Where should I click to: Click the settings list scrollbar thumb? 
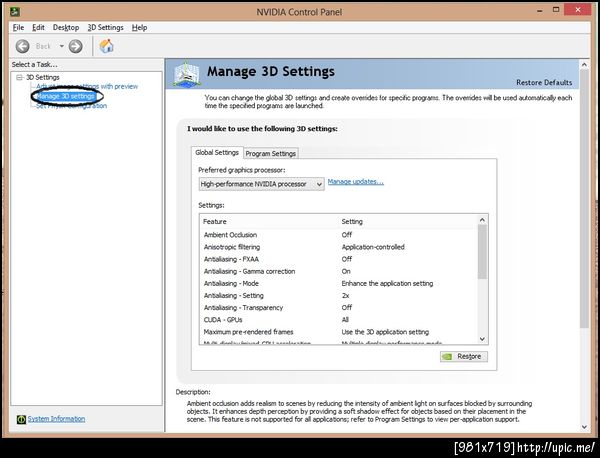point(482,252)
